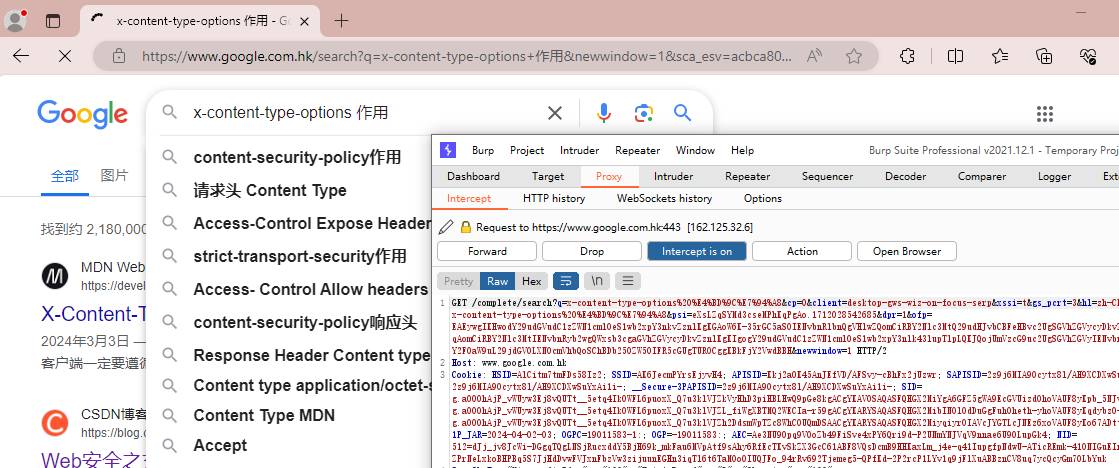Click the Open Browser button
Screen dimensions: 1119x468
[x=906, y=251]
